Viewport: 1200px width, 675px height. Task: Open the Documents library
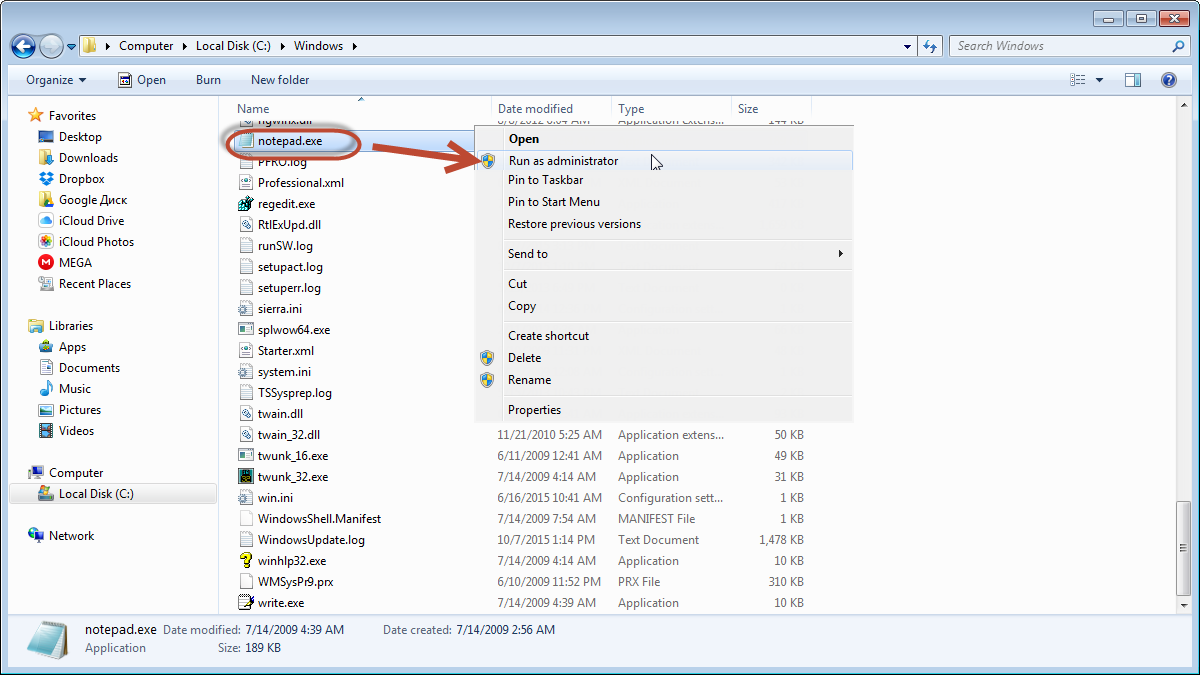(x=89, y=368)
